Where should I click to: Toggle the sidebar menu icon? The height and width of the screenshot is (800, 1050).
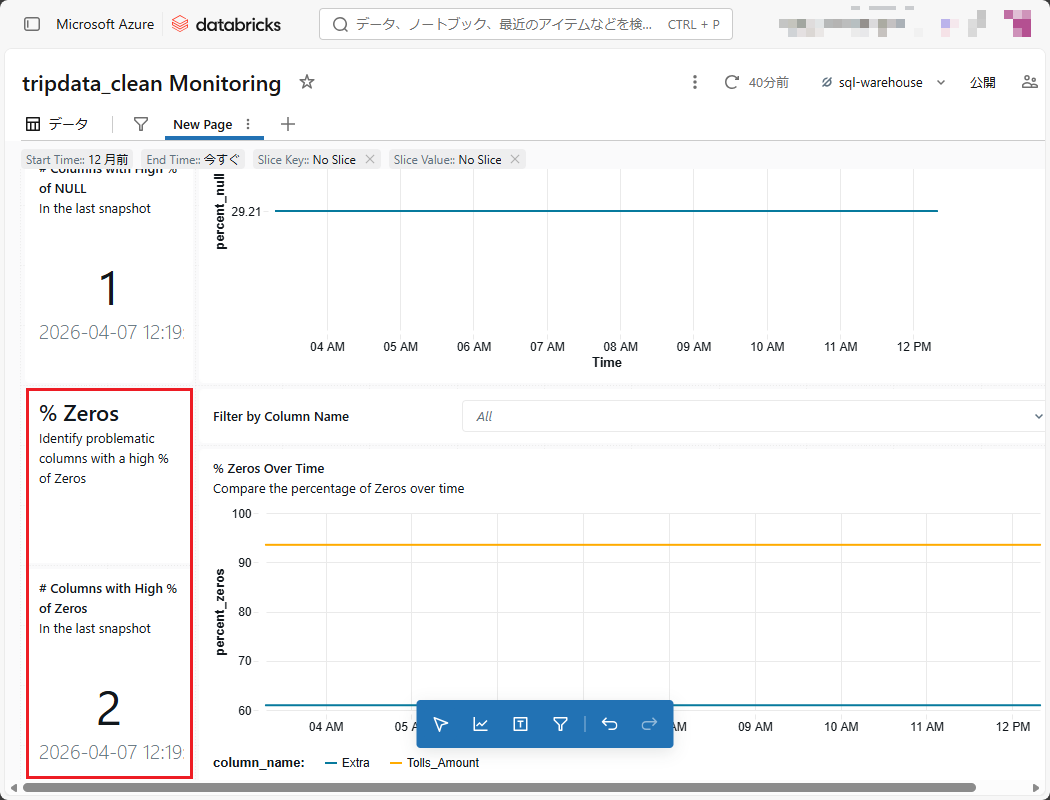coord(32,24)
